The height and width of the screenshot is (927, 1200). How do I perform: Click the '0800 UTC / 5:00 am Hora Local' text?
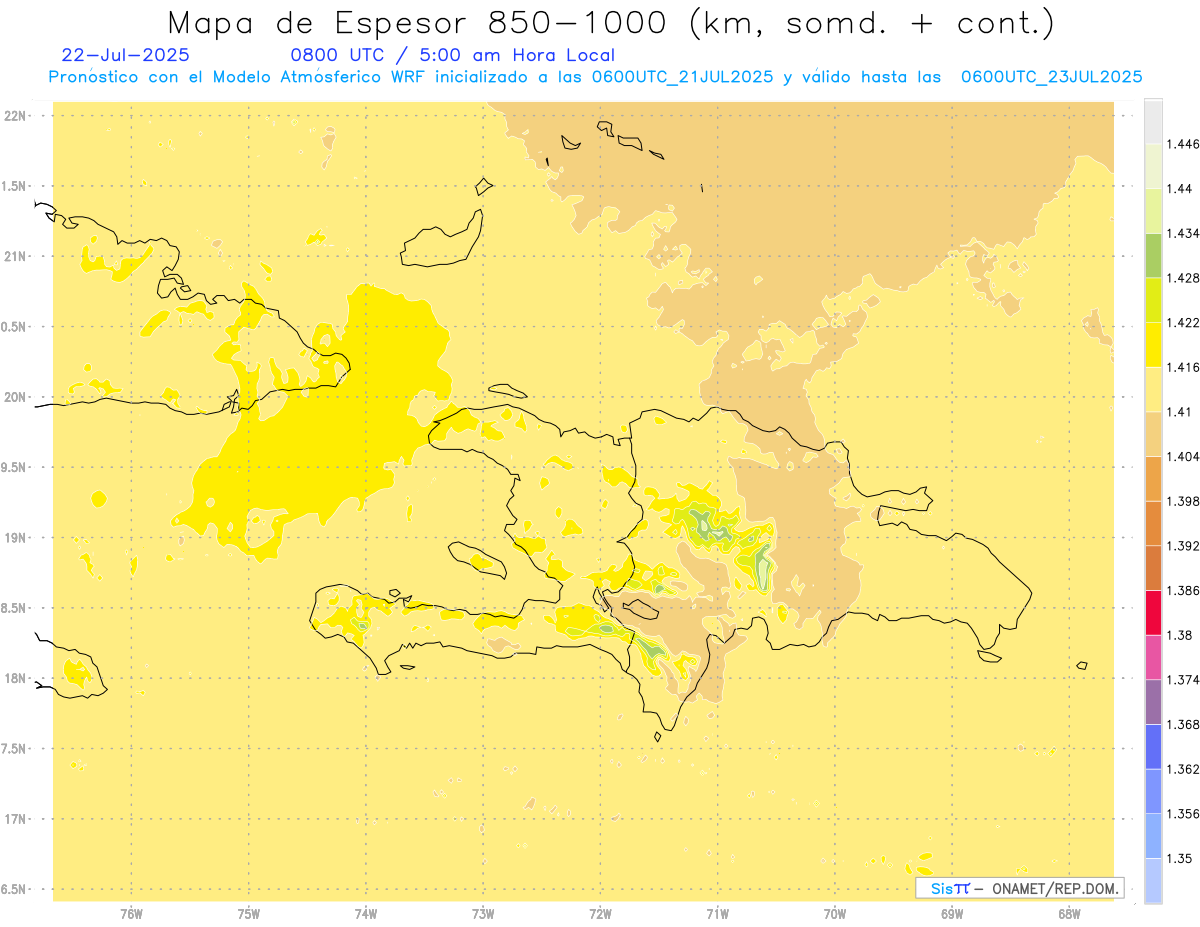[x=453, y=56]
